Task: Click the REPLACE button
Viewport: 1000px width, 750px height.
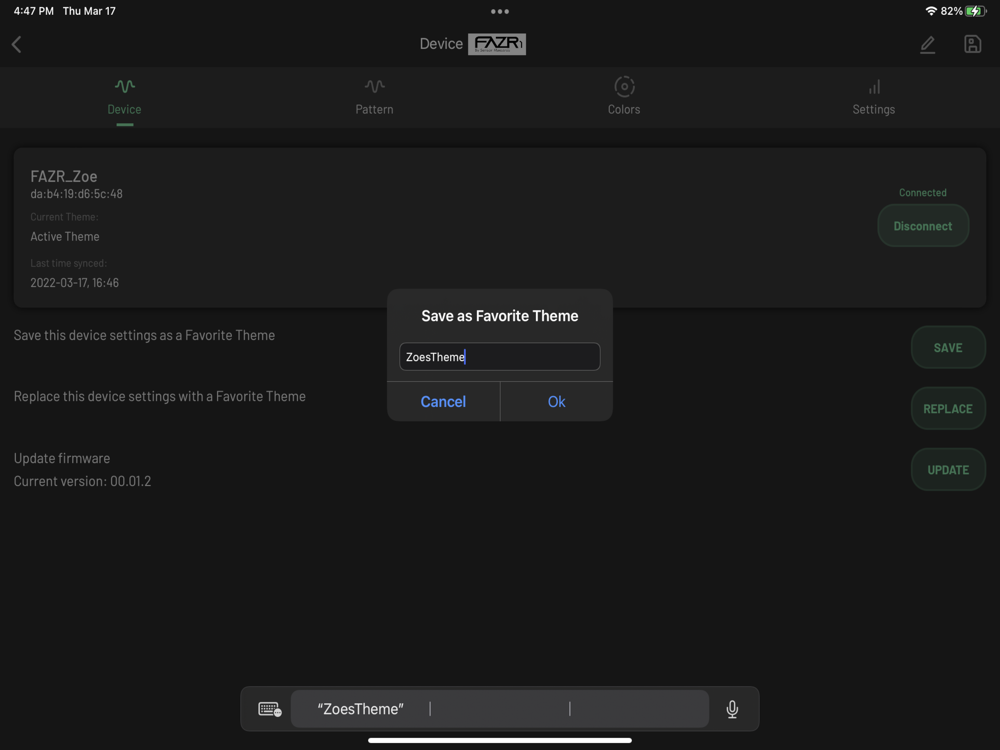Action: click(948, 409)
